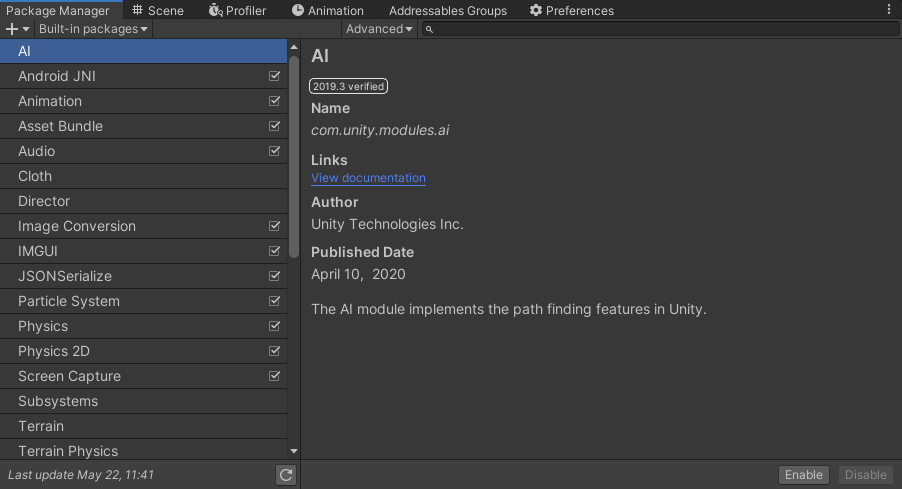Click the 2019.3 verified badge
Screen dimensions: 902x489
point(349,86)
